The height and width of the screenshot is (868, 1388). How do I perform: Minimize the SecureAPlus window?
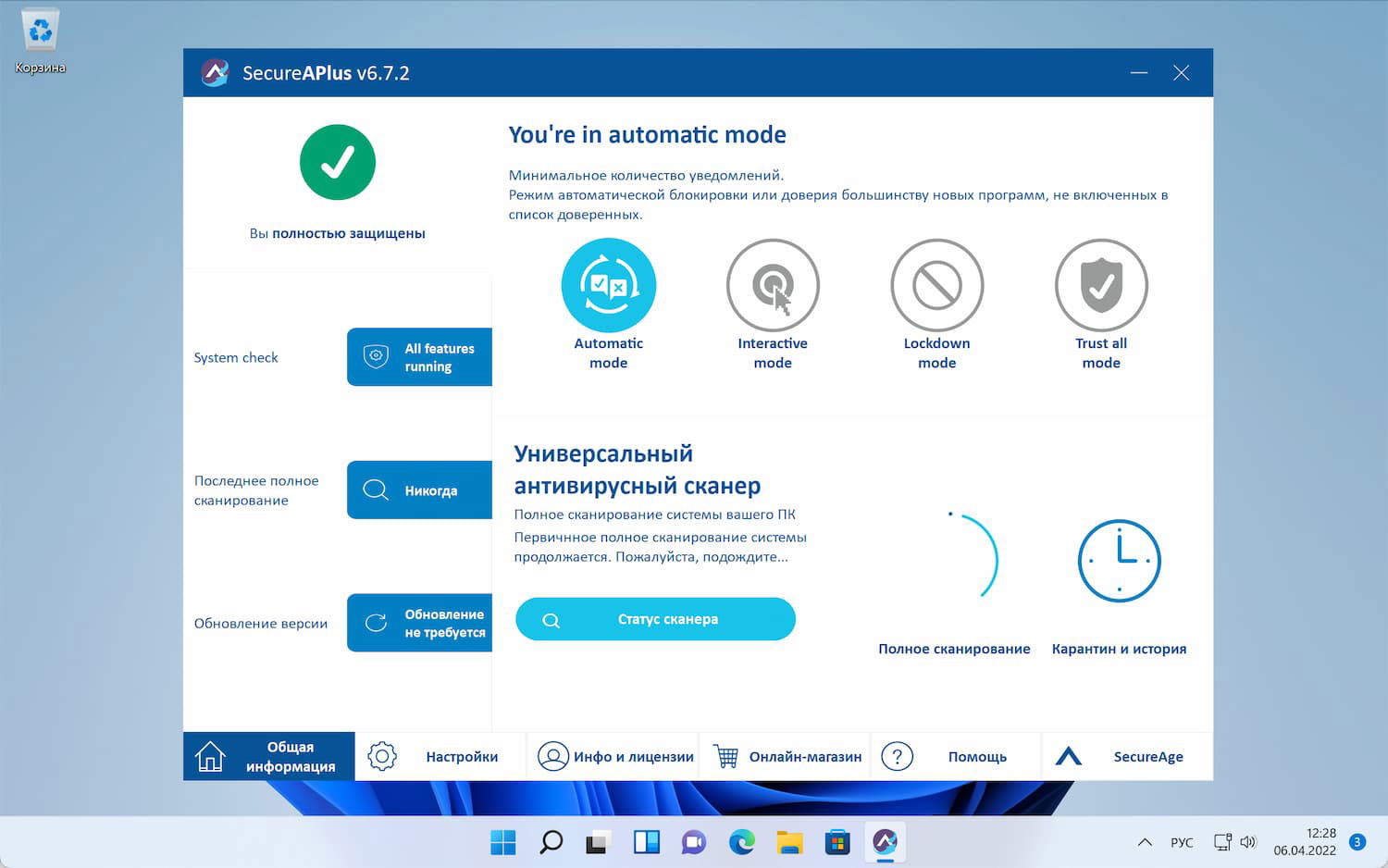[x=1139, y=72]
